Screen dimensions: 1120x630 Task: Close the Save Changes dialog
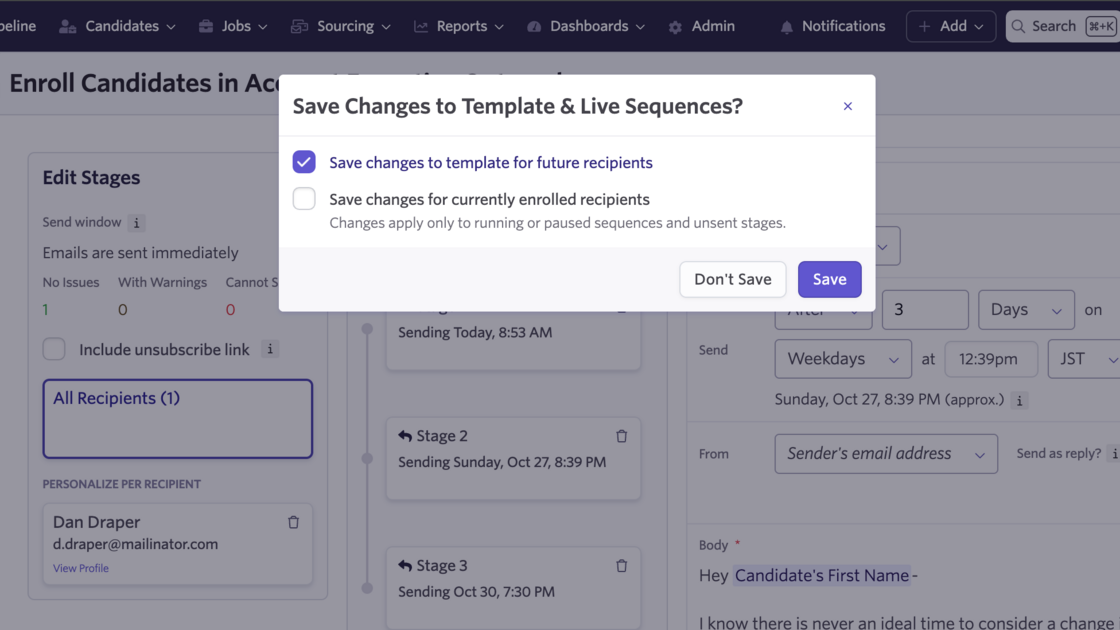[847, 106]
